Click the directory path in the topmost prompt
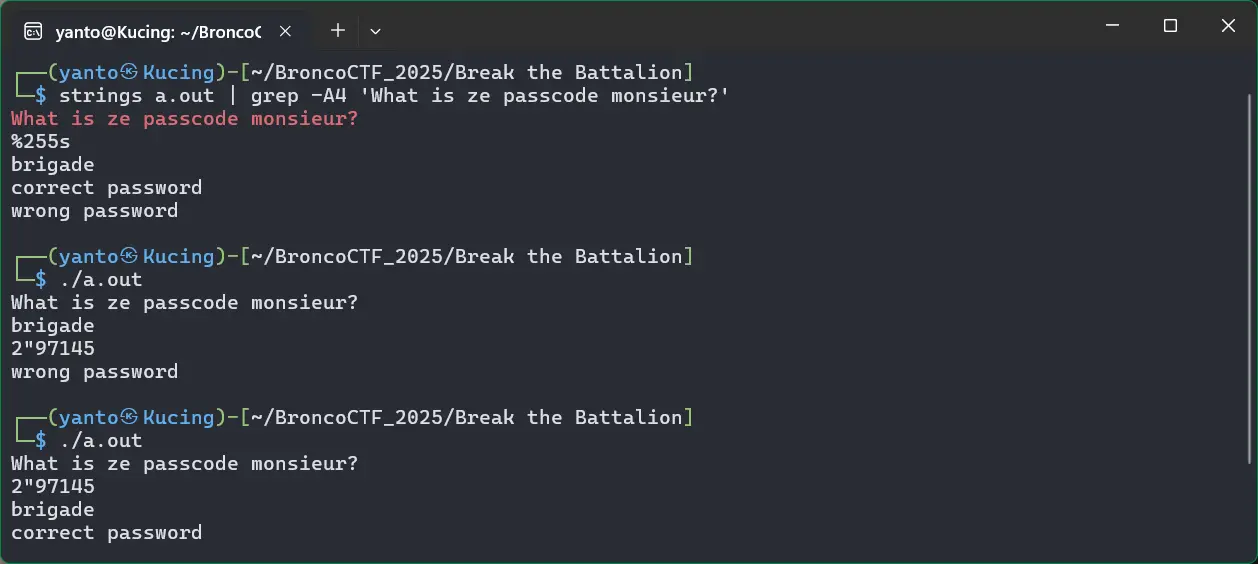The height and width of the screenshot is (564, 1258). (x=466, y=72)
